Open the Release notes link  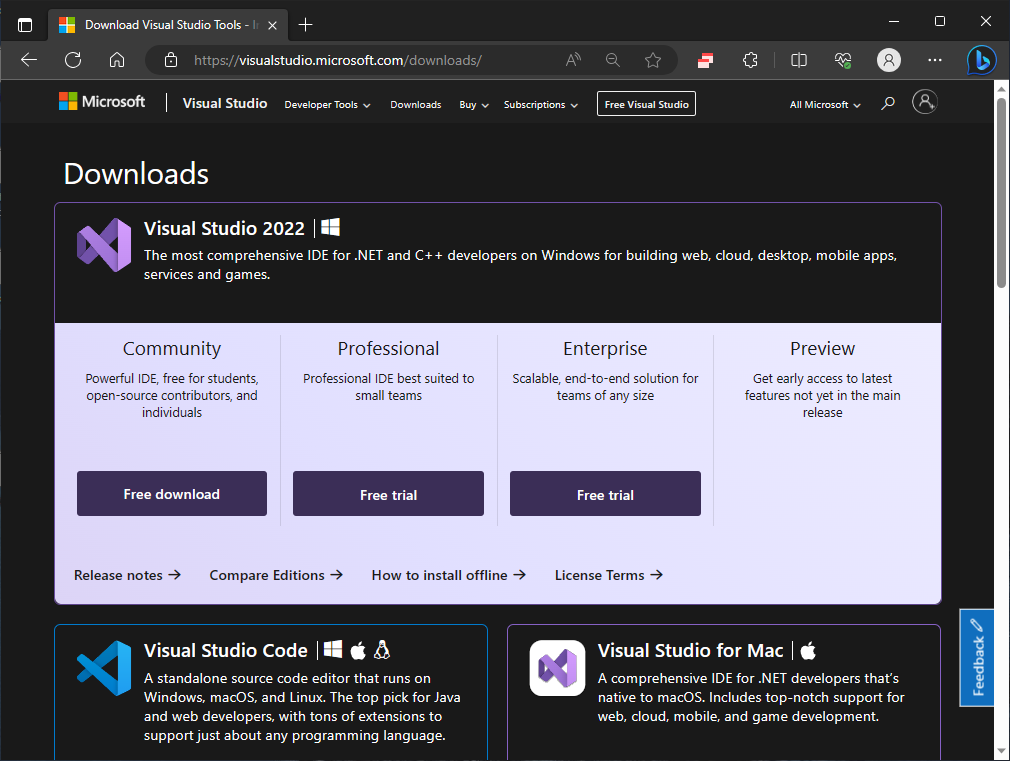[x=128, y=575]
